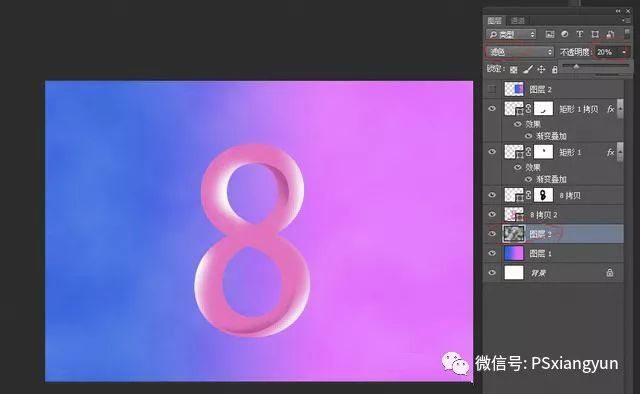Hide the 8 拷贝 layer

tap(492, 195)
